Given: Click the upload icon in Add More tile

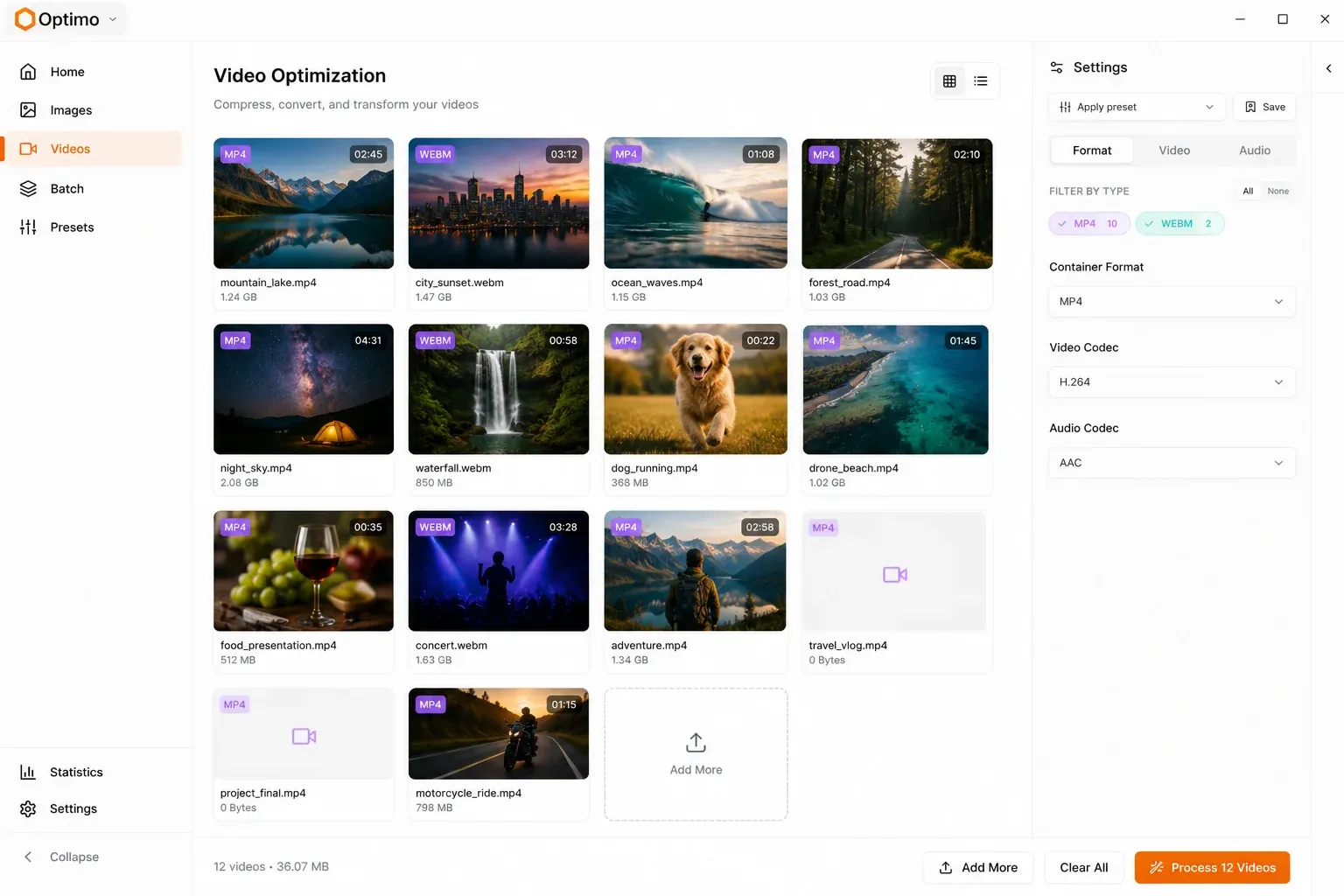Looking at the screenshot, I should [696, 743].
